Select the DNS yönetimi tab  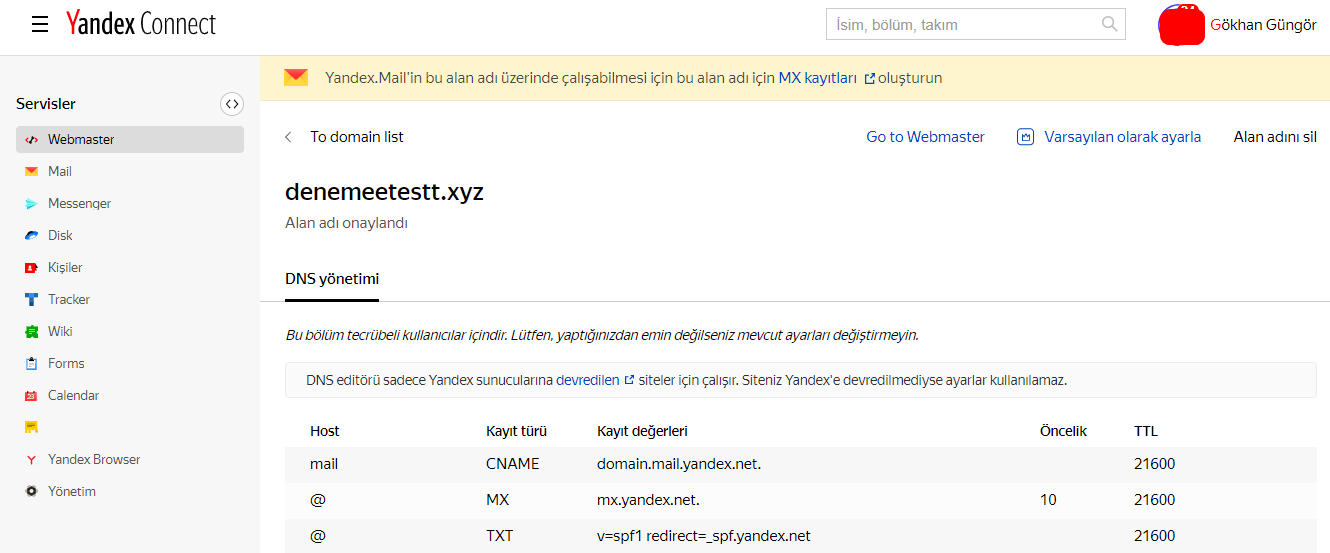[332, 279]
